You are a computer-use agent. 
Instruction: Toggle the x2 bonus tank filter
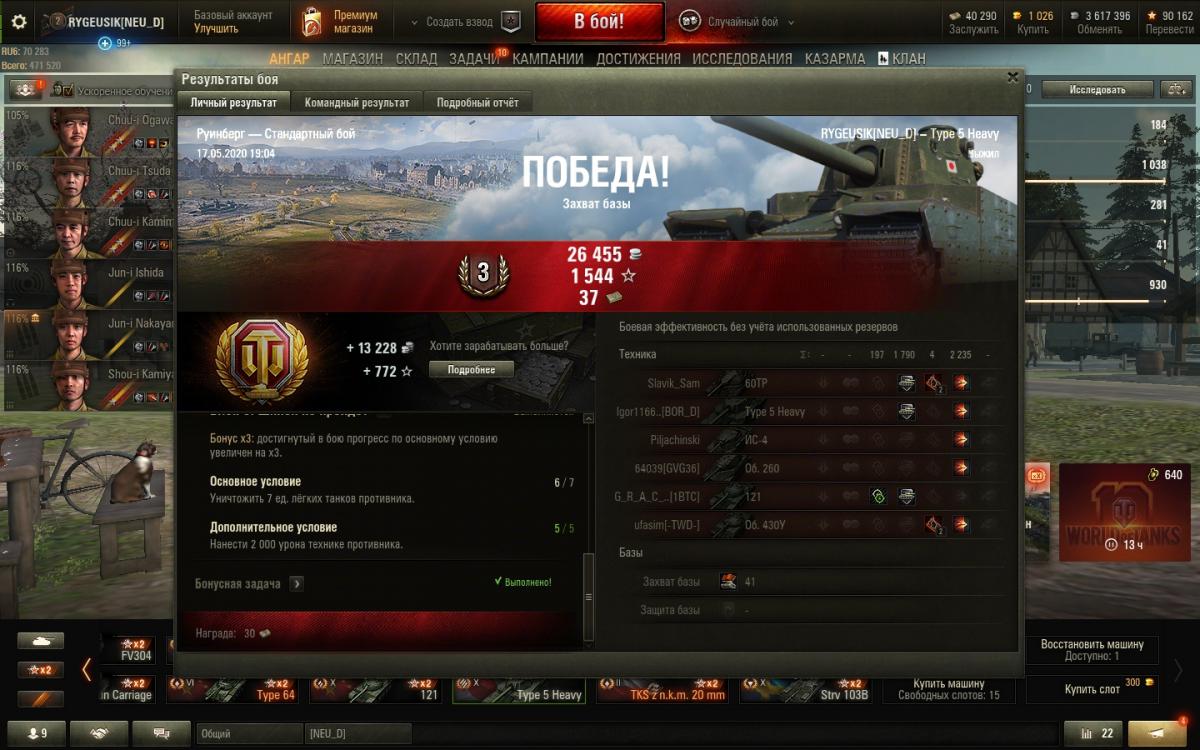click(x=41, y=670)
